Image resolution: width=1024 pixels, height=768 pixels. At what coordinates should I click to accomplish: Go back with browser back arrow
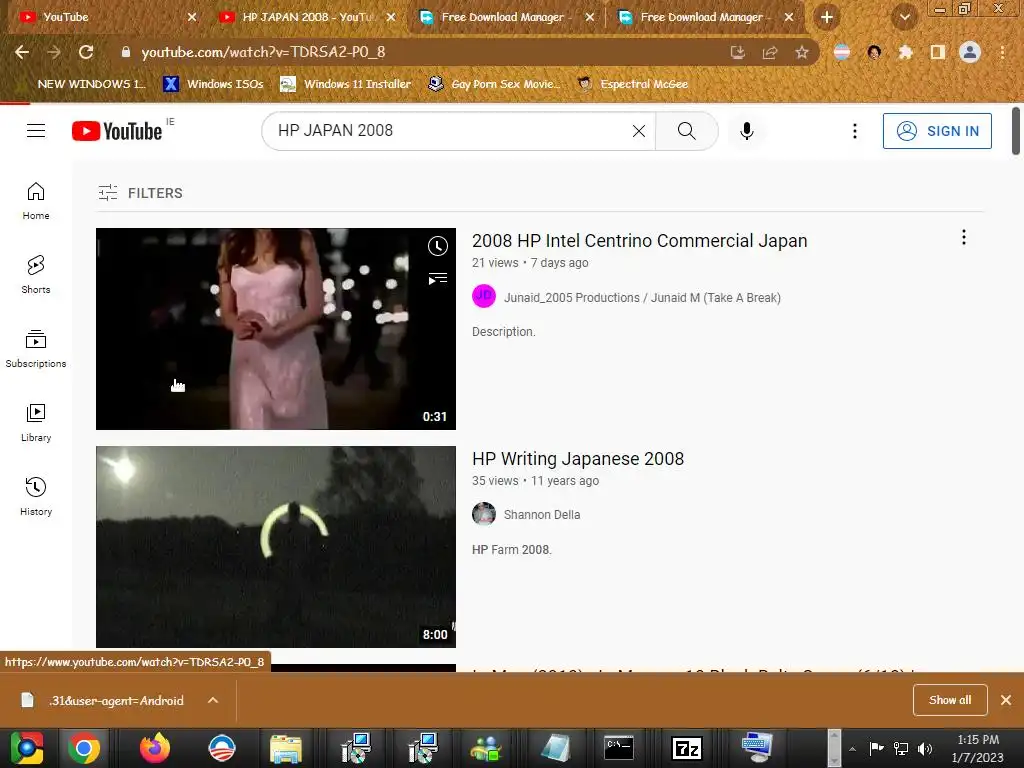point(22,52)
